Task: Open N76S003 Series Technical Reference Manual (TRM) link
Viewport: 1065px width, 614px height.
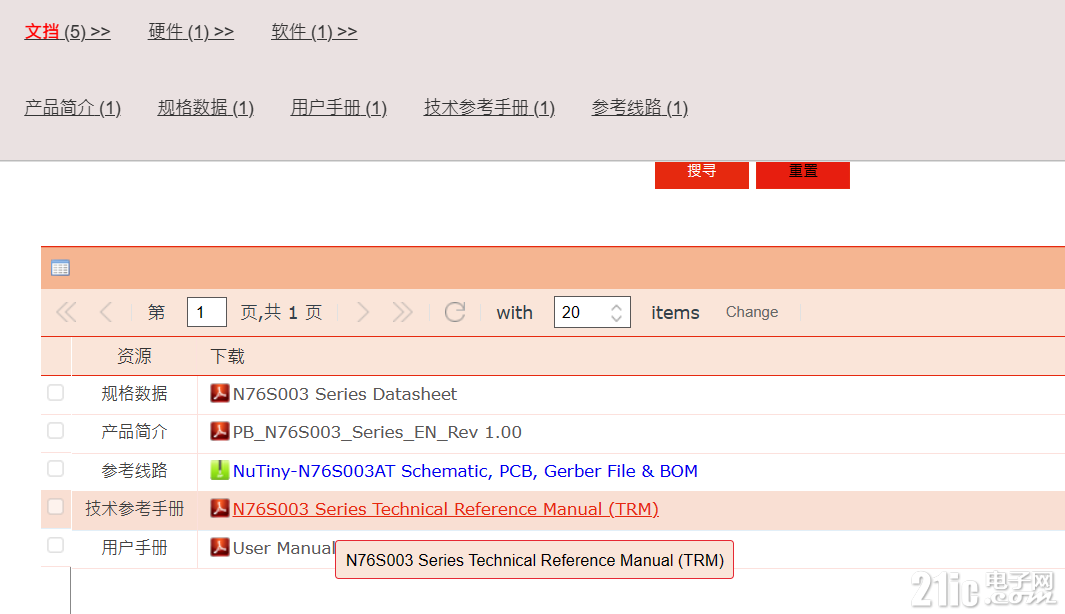Action: tap(446, 509)
